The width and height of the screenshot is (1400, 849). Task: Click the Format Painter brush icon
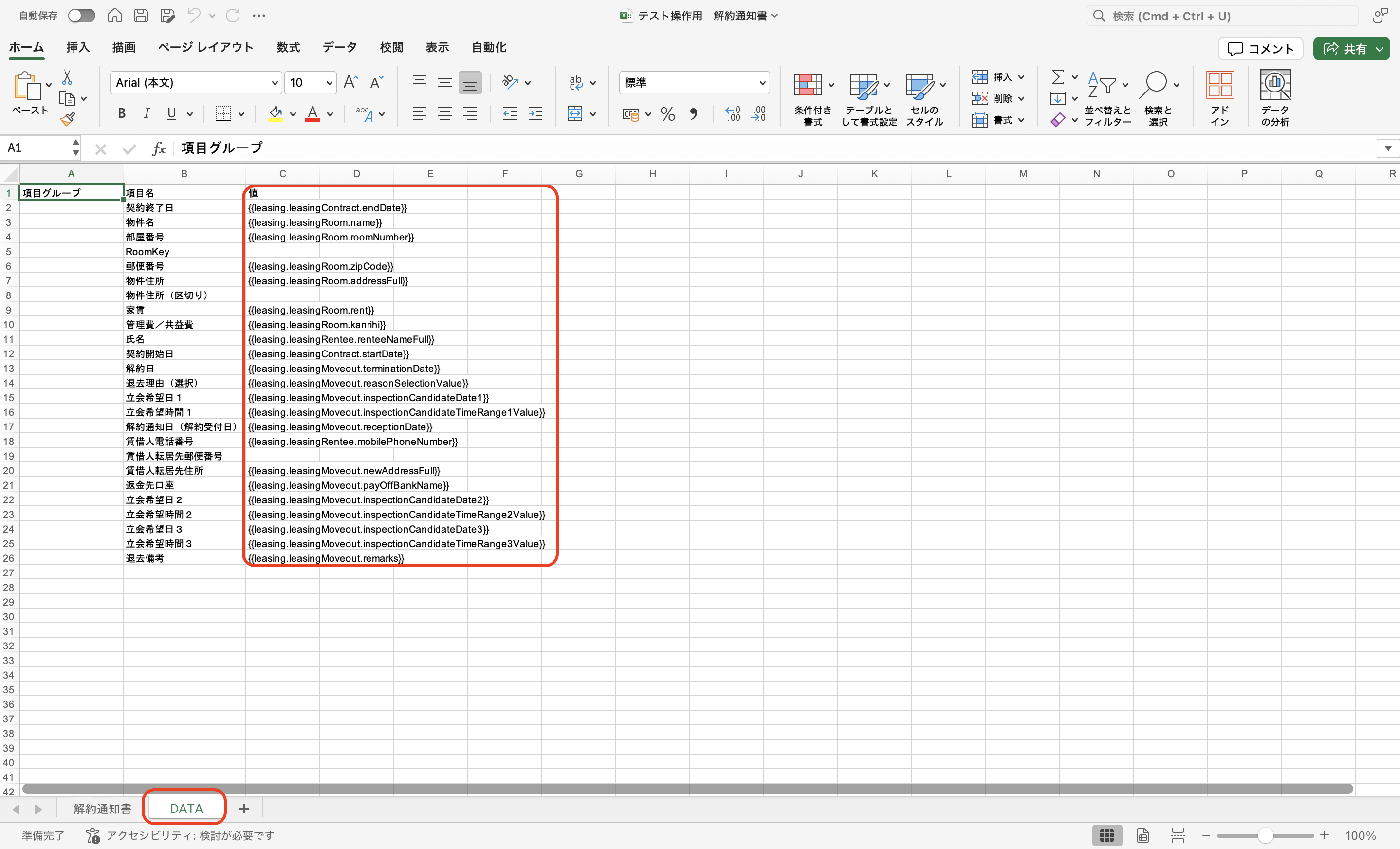coord(68,119)
